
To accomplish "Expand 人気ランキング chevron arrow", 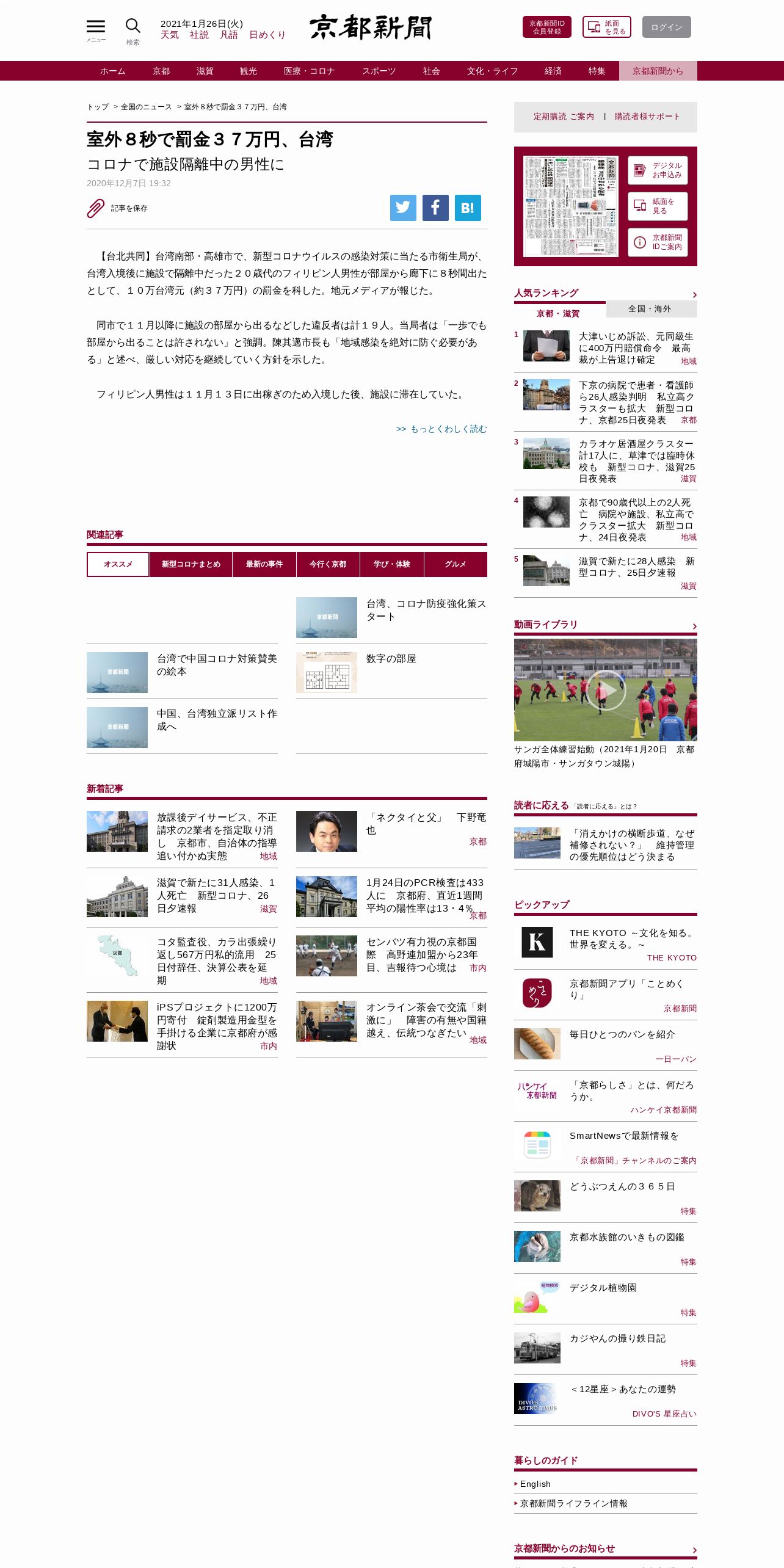I will tap(694, 295).
